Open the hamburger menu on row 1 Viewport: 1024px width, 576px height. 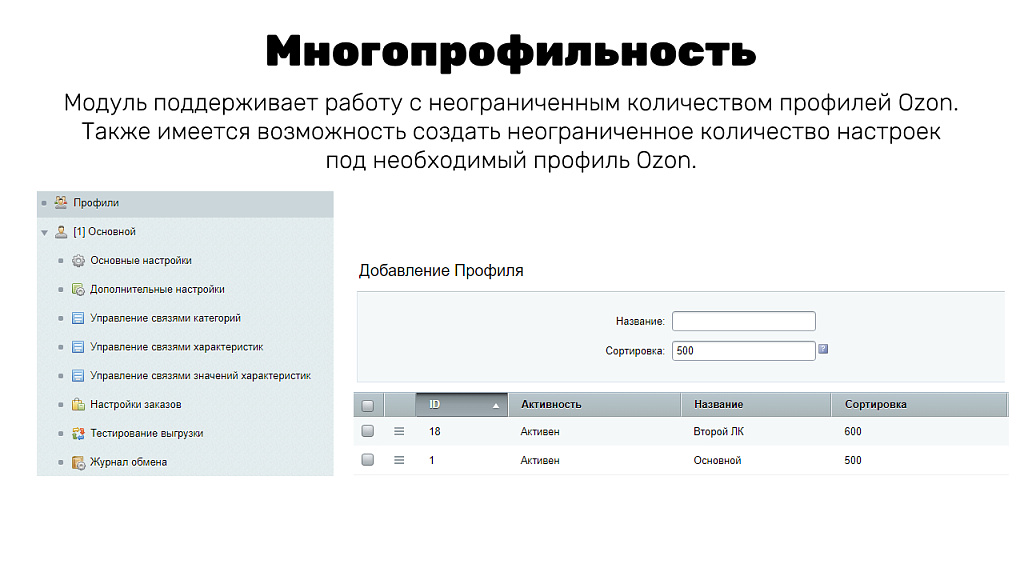pyautogui.click(x=399, y=458)
